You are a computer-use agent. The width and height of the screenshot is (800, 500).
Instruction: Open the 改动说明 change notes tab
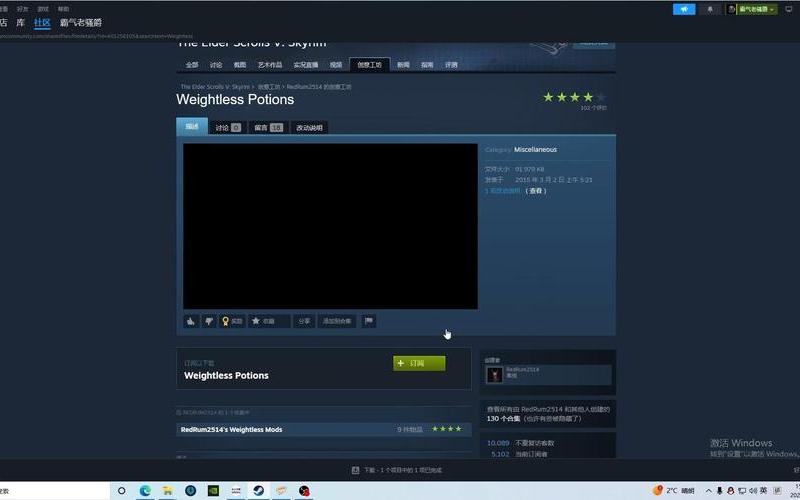coord(309,128)
